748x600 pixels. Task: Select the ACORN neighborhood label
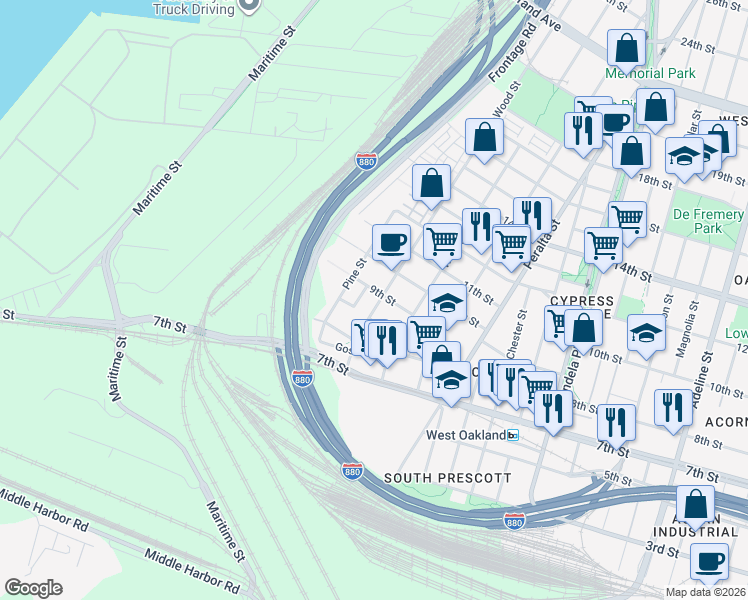[x=726, y=422]
